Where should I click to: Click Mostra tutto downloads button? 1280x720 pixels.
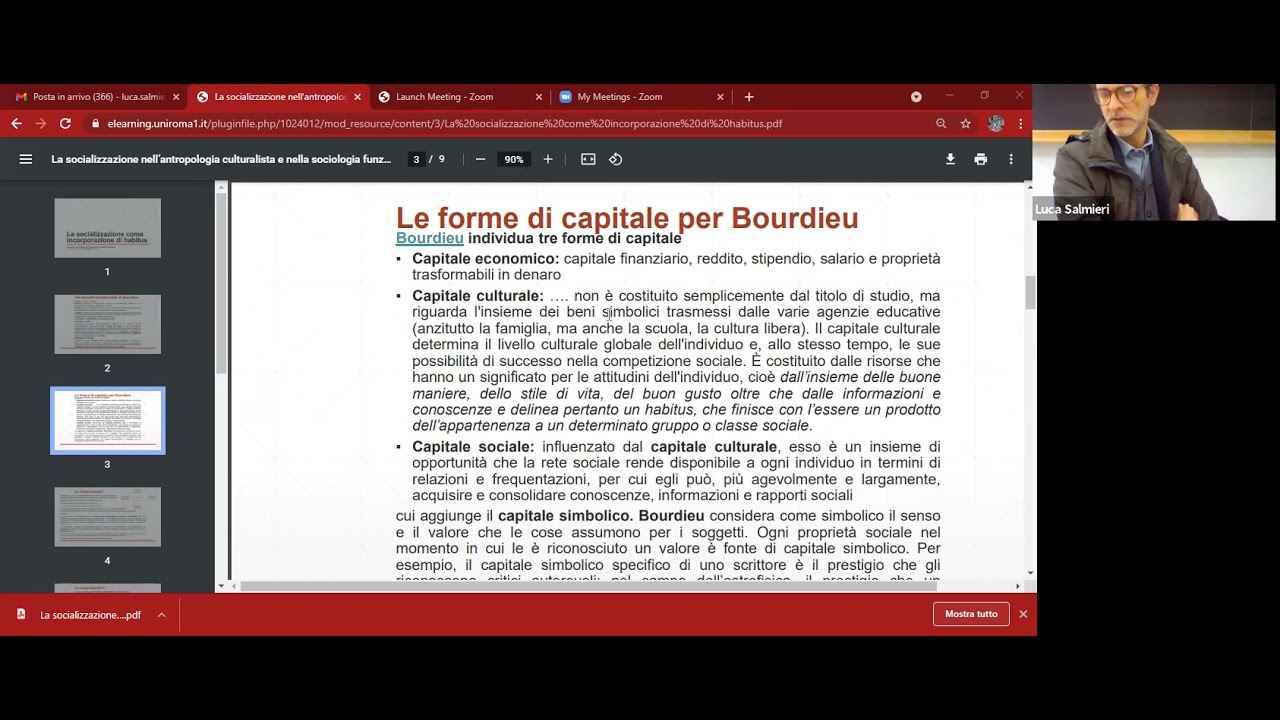click(x=971, y=614)
